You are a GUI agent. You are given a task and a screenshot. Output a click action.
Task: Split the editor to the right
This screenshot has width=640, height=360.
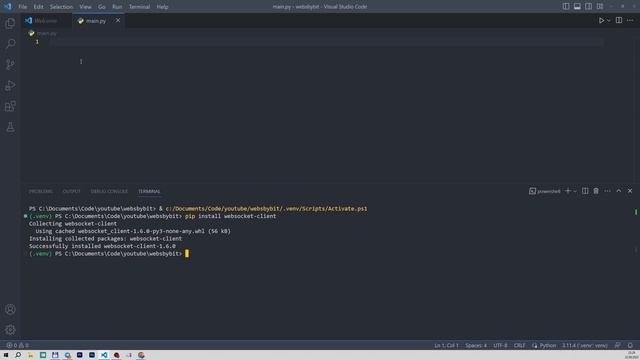tap(619, 20)
